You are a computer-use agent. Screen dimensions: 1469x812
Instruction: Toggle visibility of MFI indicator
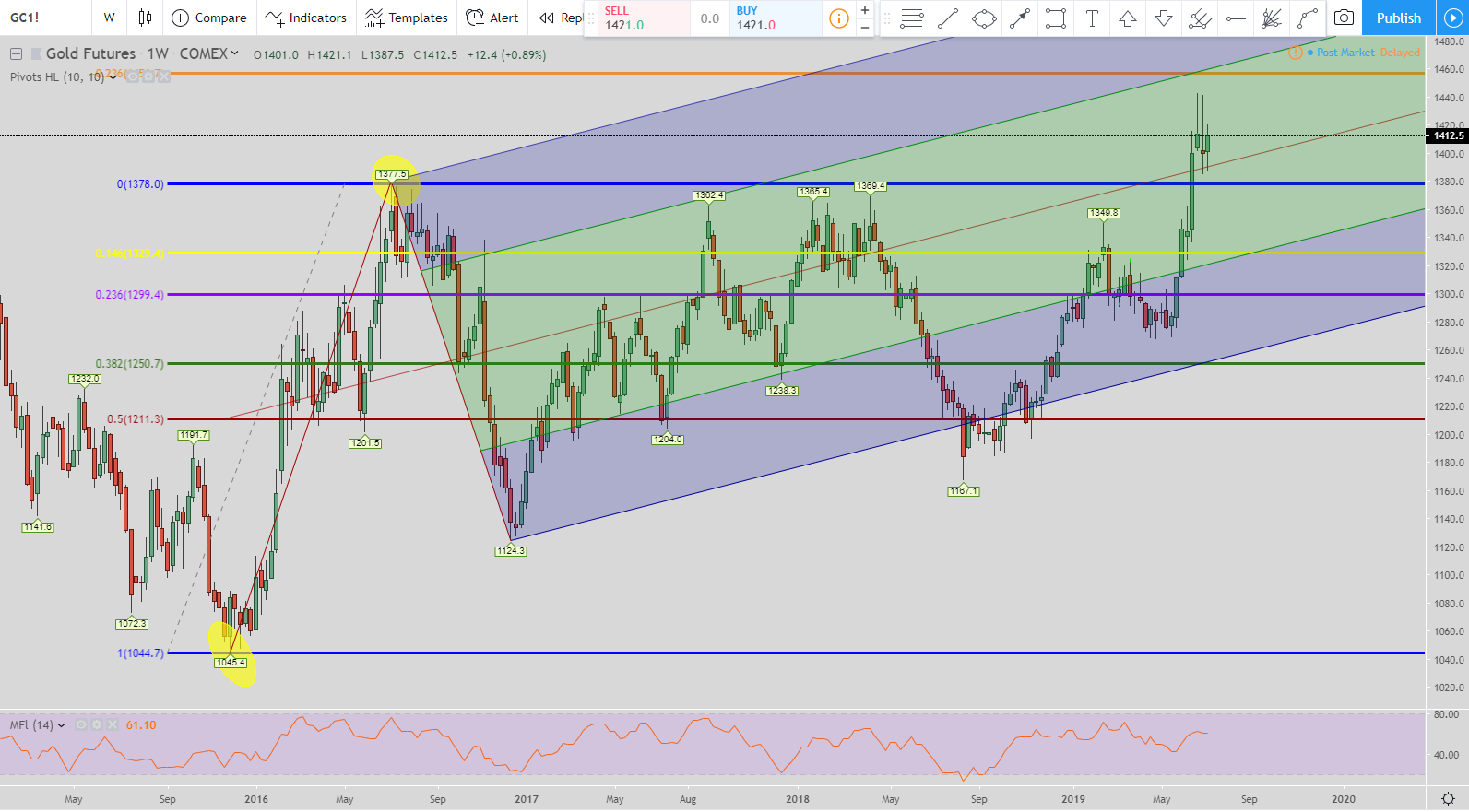pos(81,725)
